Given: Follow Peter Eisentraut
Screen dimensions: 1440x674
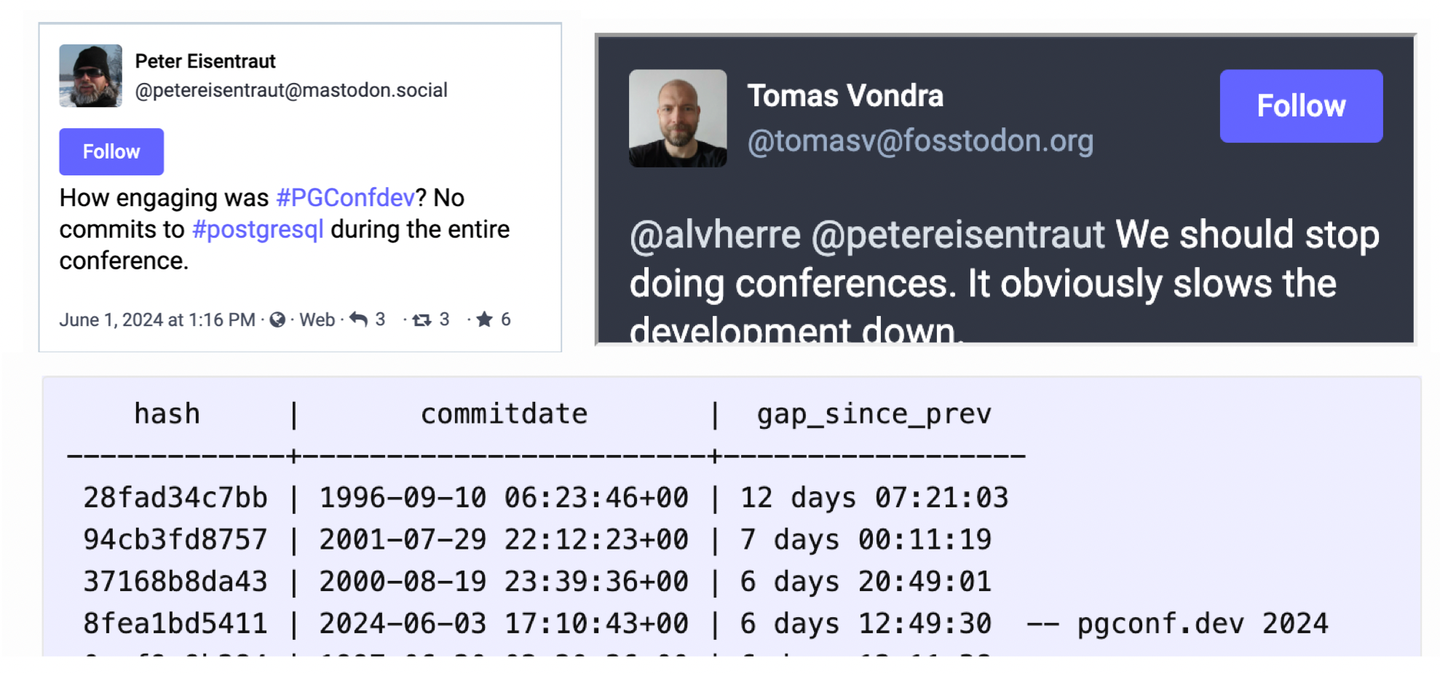Looking at the screenshot, I should pyautogui.click(x=111, y=152).
